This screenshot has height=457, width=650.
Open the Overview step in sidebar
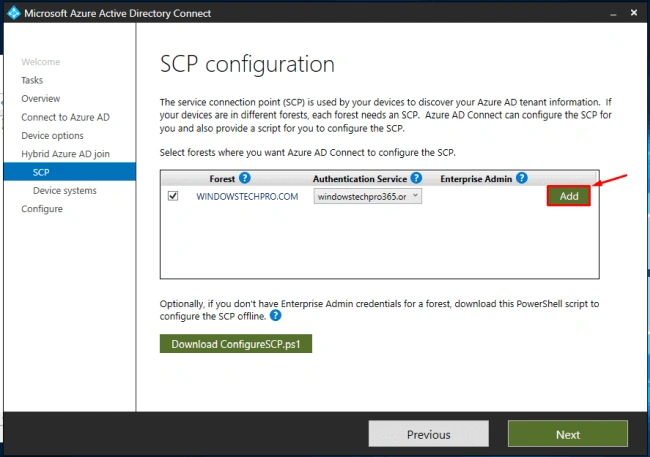pos(41,98)
